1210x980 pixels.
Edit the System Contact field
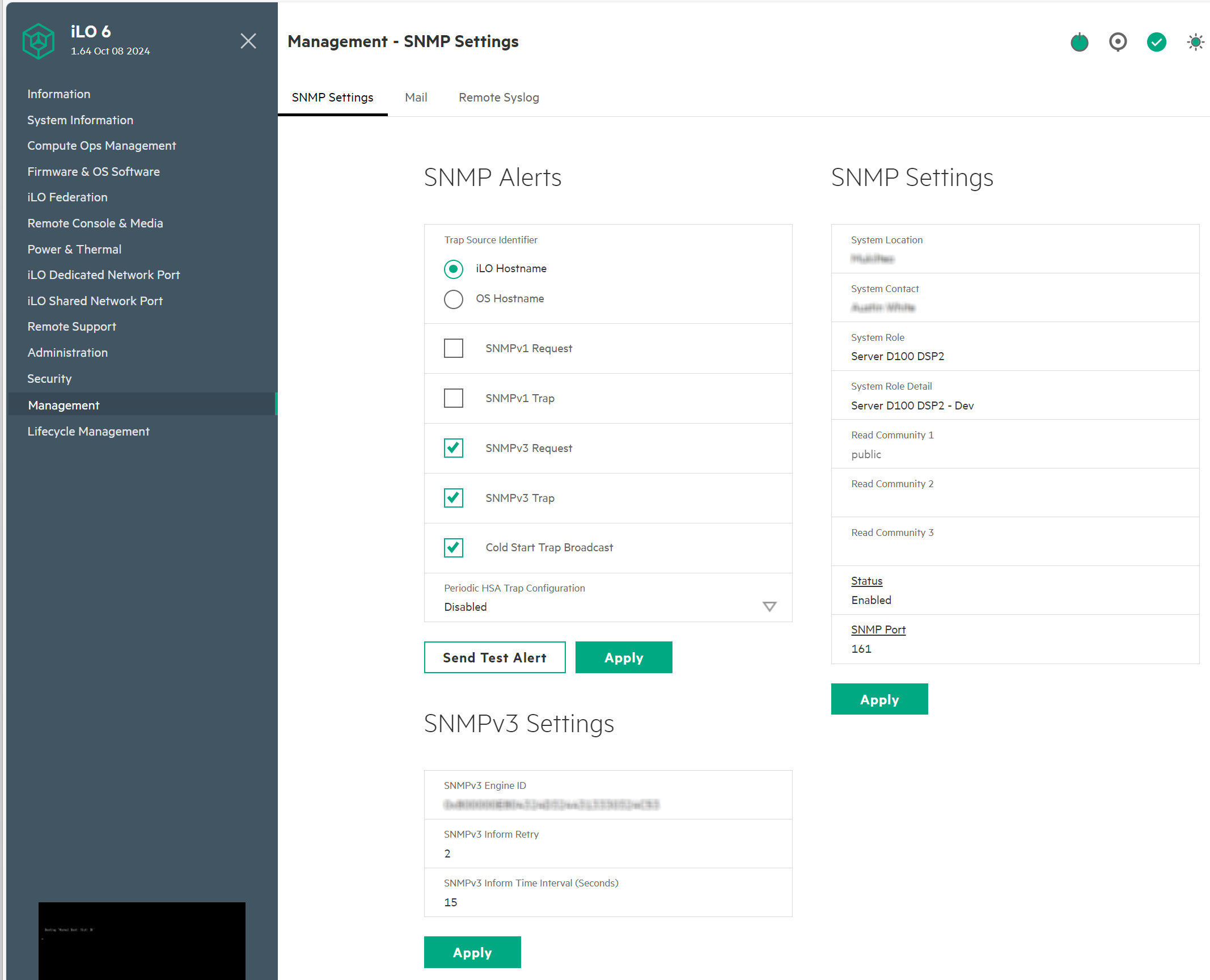(x=1015, y=298)
